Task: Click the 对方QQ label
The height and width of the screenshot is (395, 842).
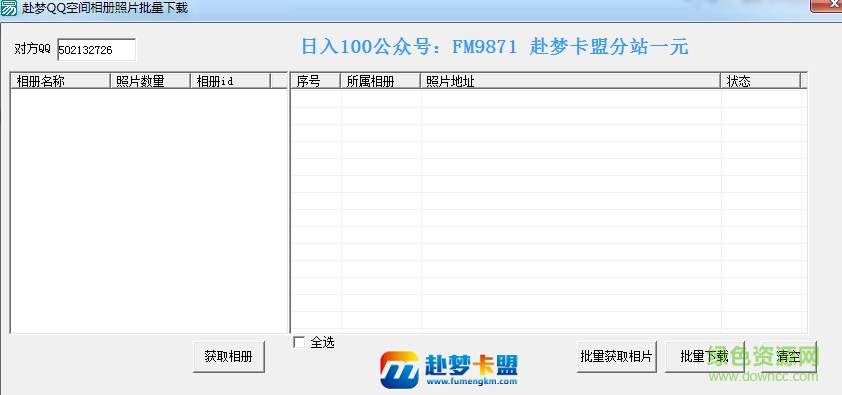Action: click(32, 49)
